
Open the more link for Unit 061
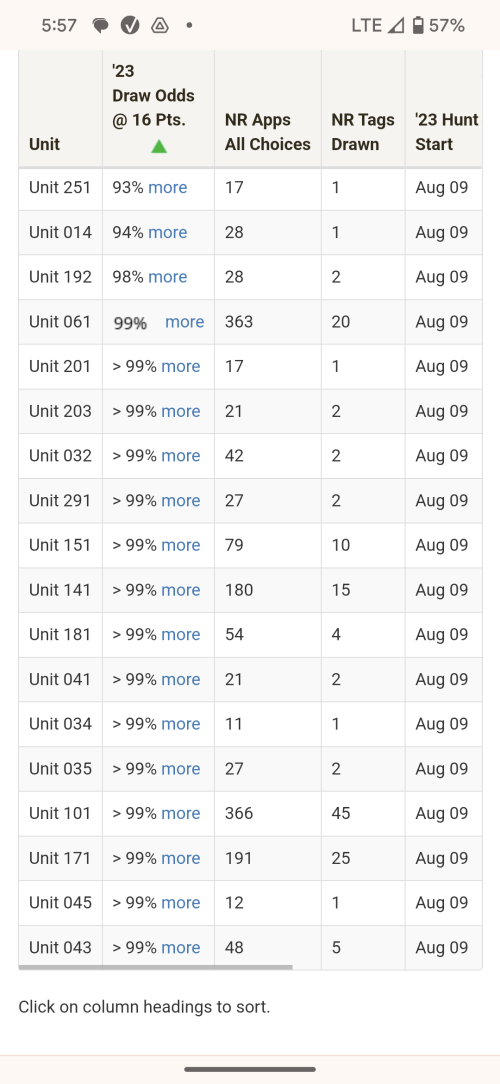pyautogui.click(x=185, y=321)
